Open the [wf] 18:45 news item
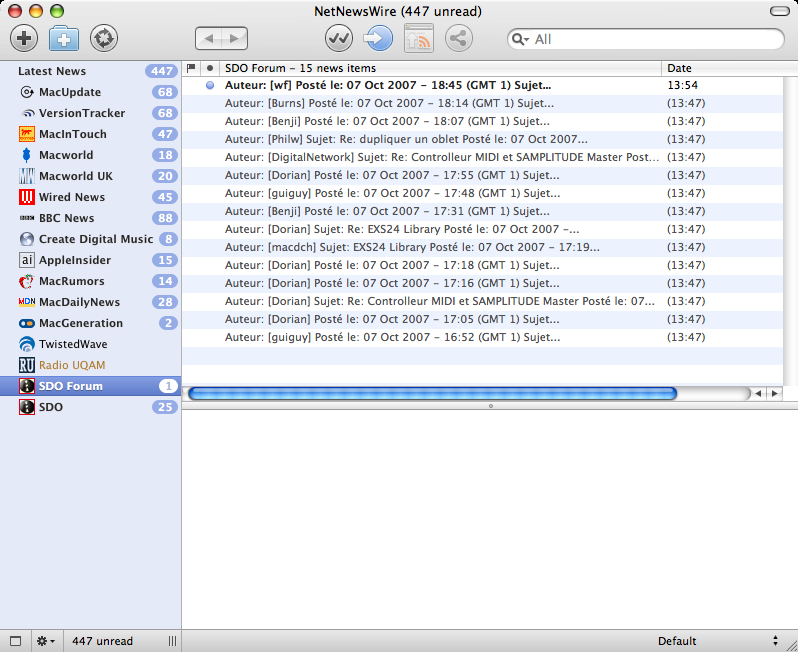798x652 pixels. tap(482, 86)
